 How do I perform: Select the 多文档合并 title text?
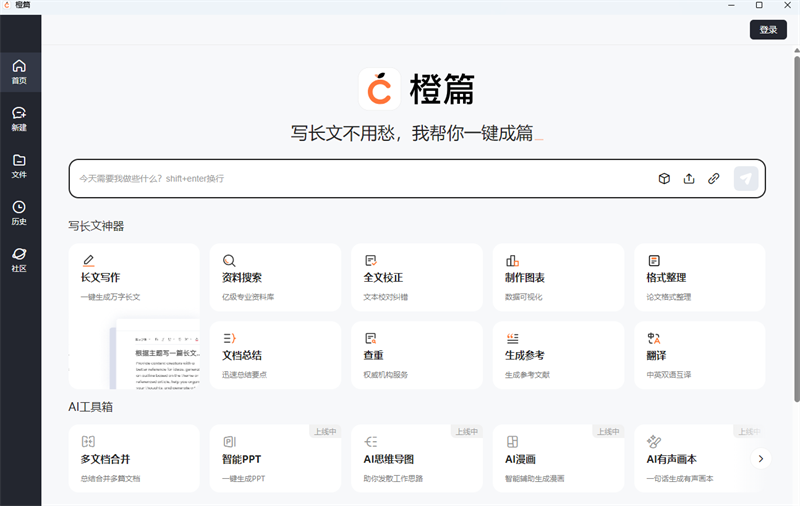[x=105, y=459]
